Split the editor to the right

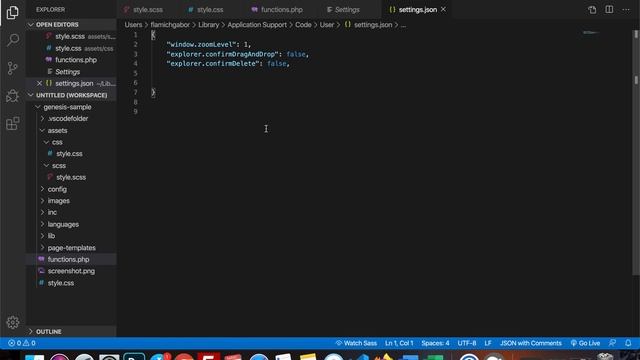(609, 9)
